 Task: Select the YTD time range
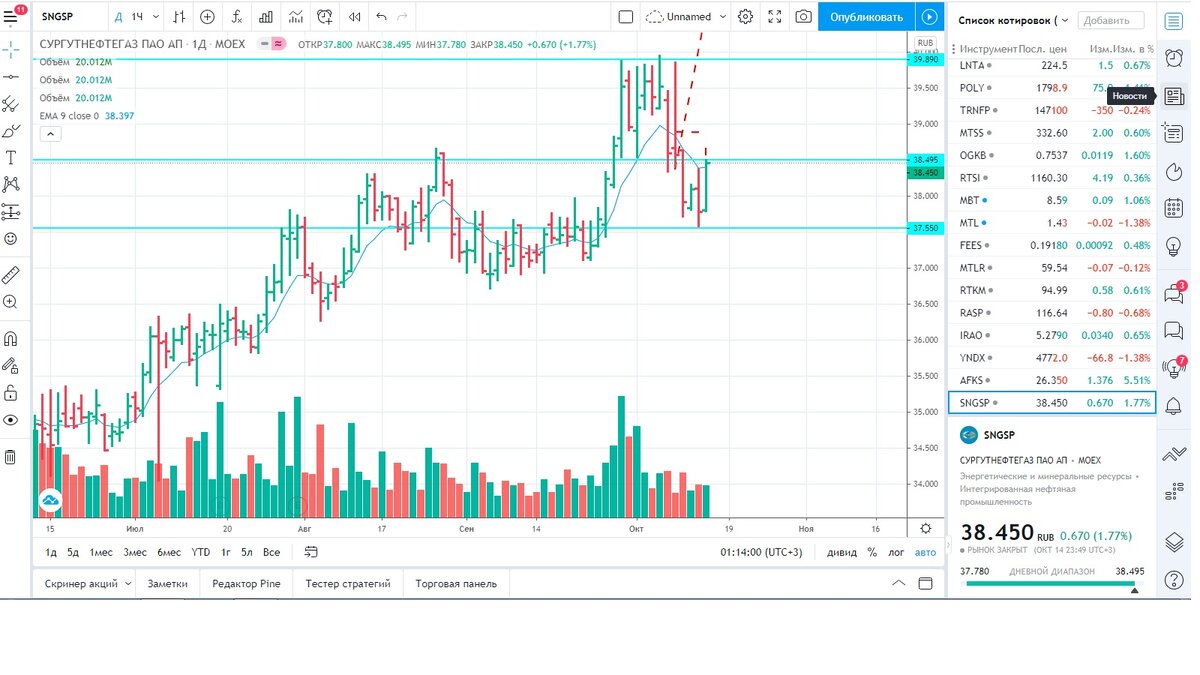201,552
